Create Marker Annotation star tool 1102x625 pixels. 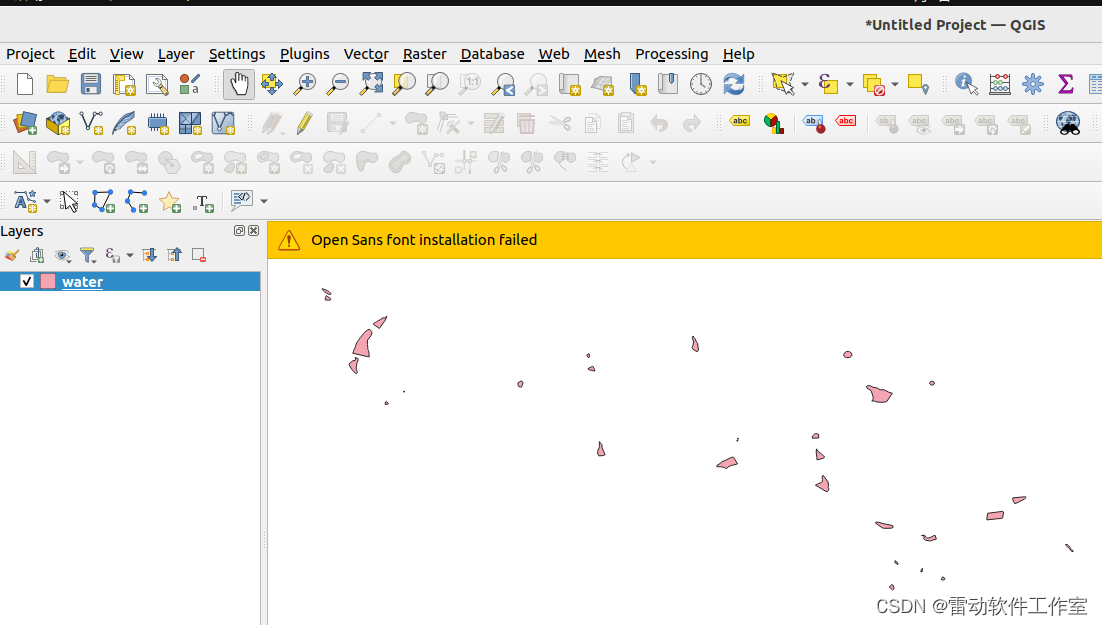tap(169, 202)
